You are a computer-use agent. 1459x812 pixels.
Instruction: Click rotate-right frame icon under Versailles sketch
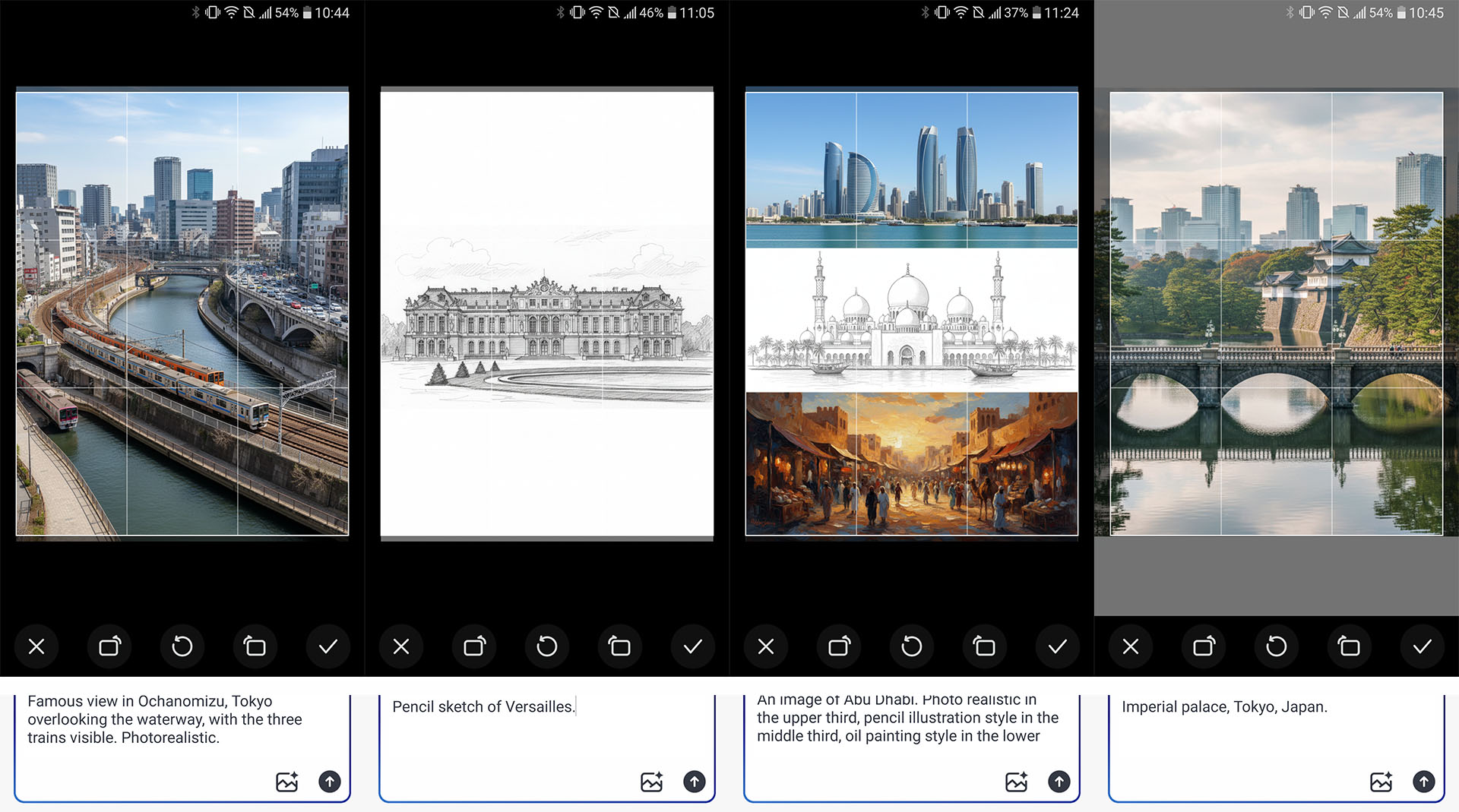click(x=474, y=646)
